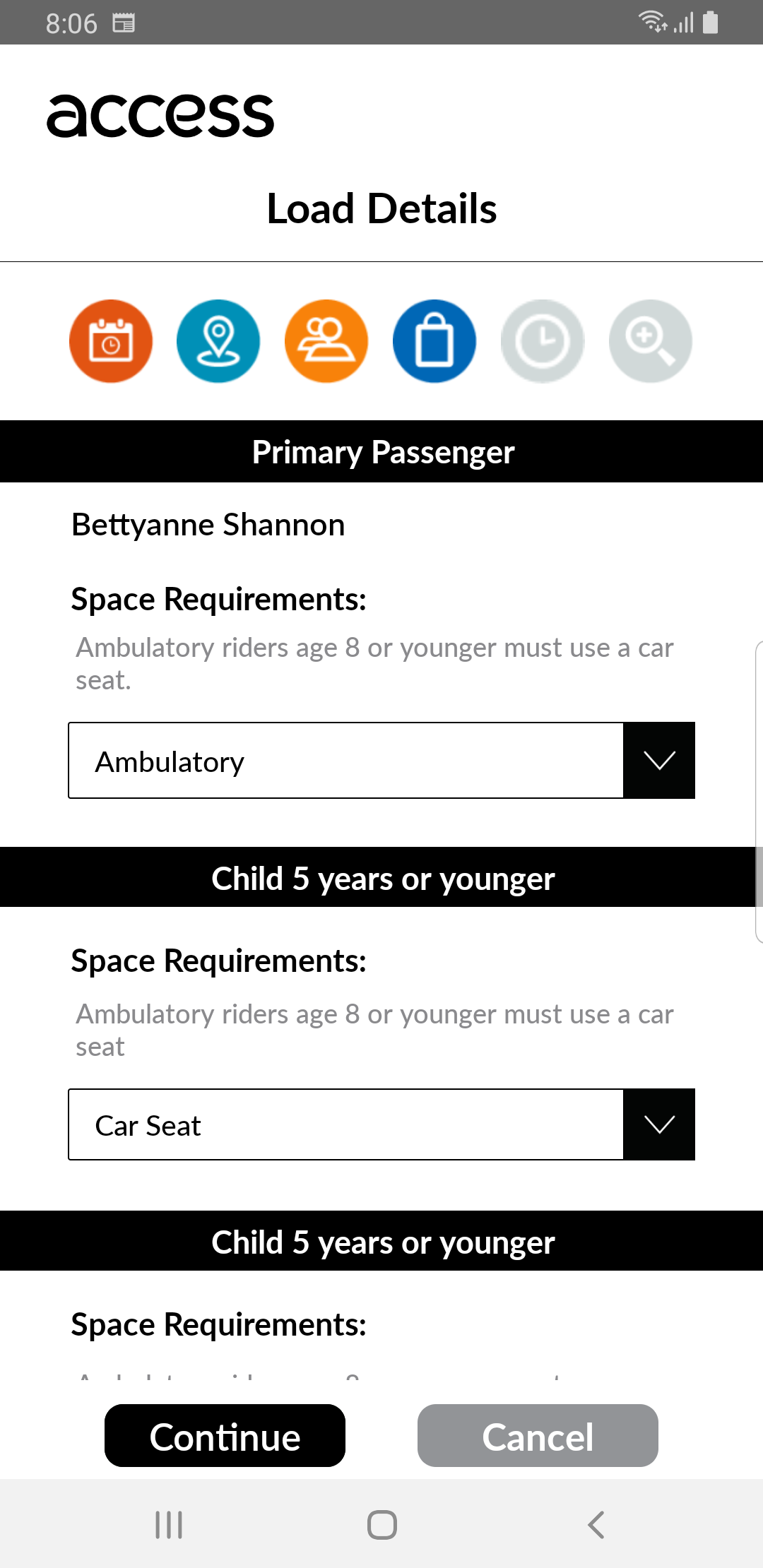Tap the Continue button
This screenshot has width=763, height=1568.
click(x=225, y=1436)
